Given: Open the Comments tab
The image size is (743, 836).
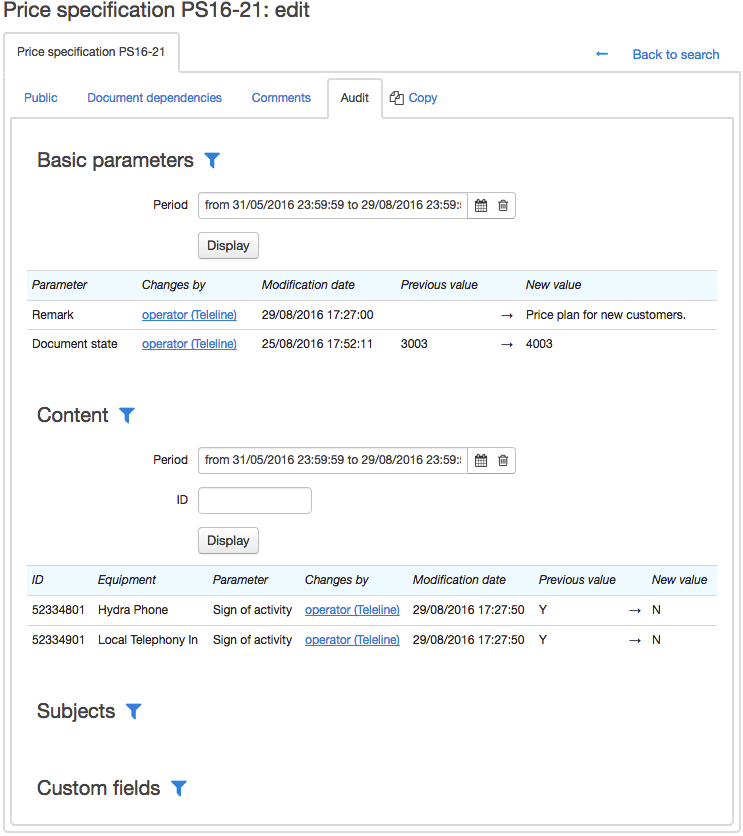Looking at the screenshot, I should coord(281,98).
